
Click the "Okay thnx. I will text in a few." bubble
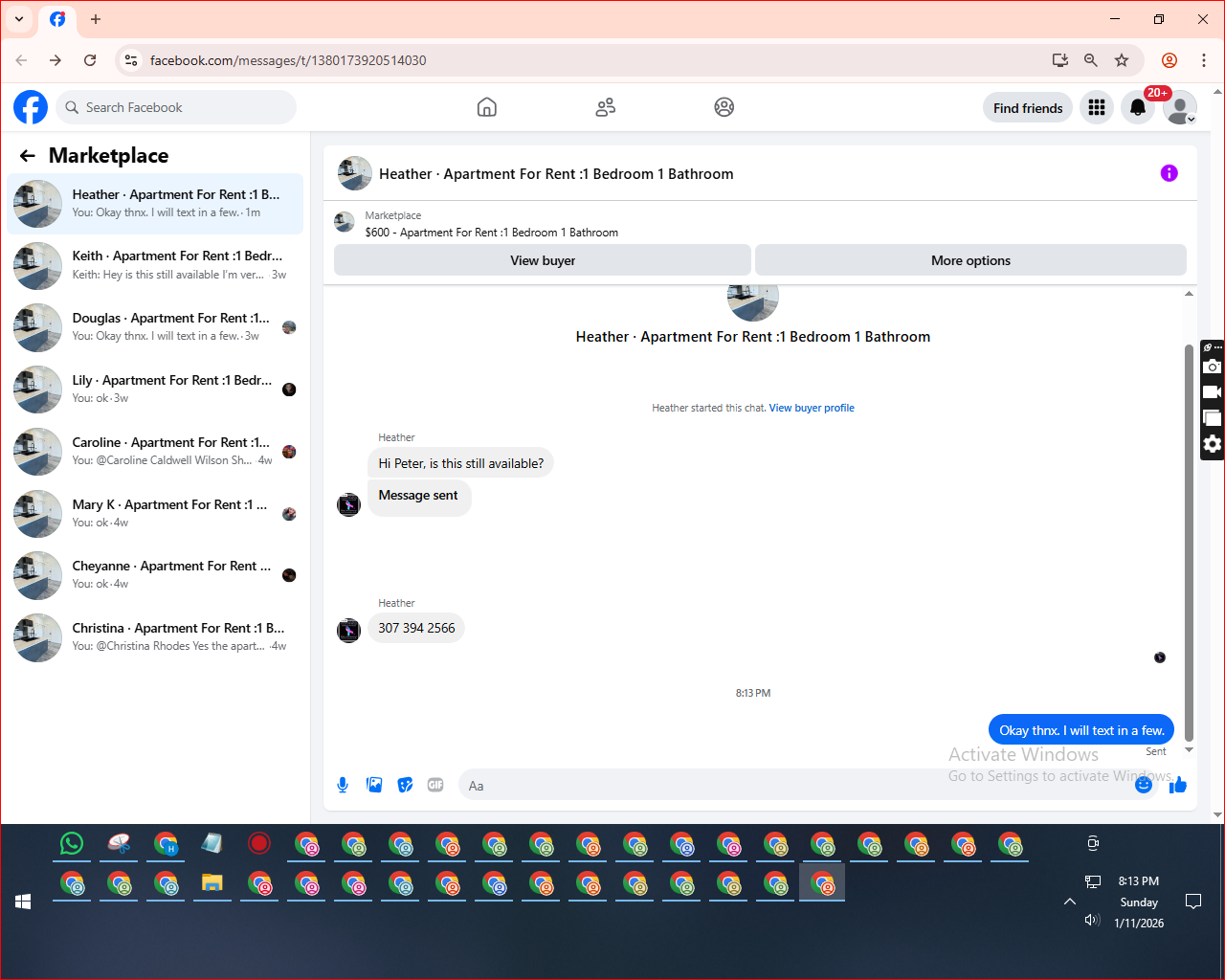coord(1081,730)
